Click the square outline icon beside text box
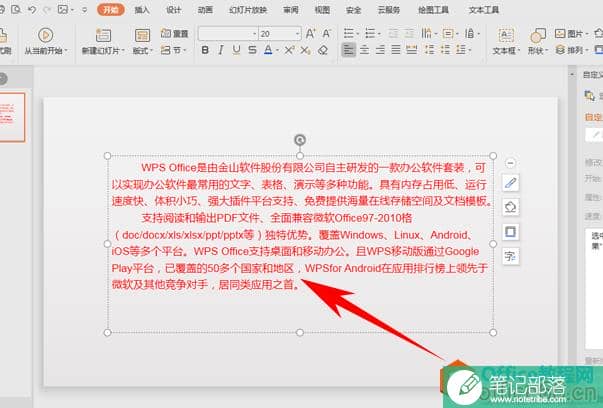This screenshot has height=408, width=603. tap(510, 231)
